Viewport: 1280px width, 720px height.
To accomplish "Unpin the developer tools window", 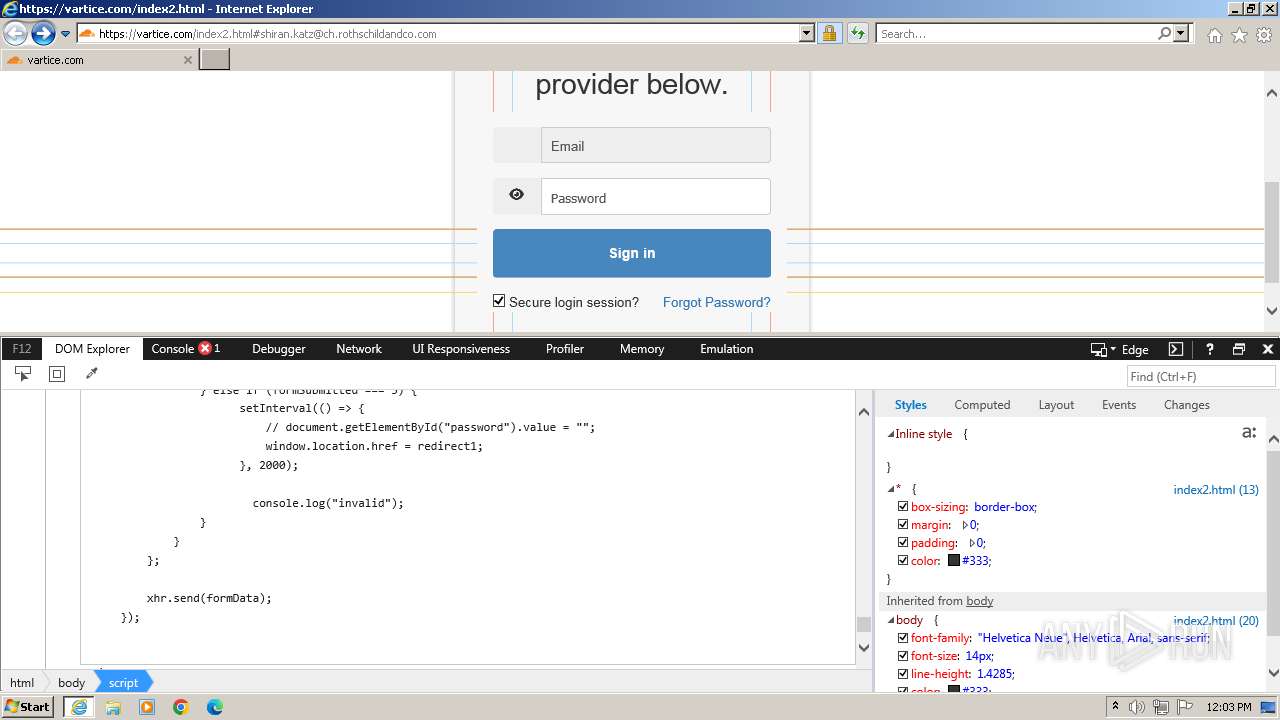I will pyautogui.click(x=1239, y=349).
